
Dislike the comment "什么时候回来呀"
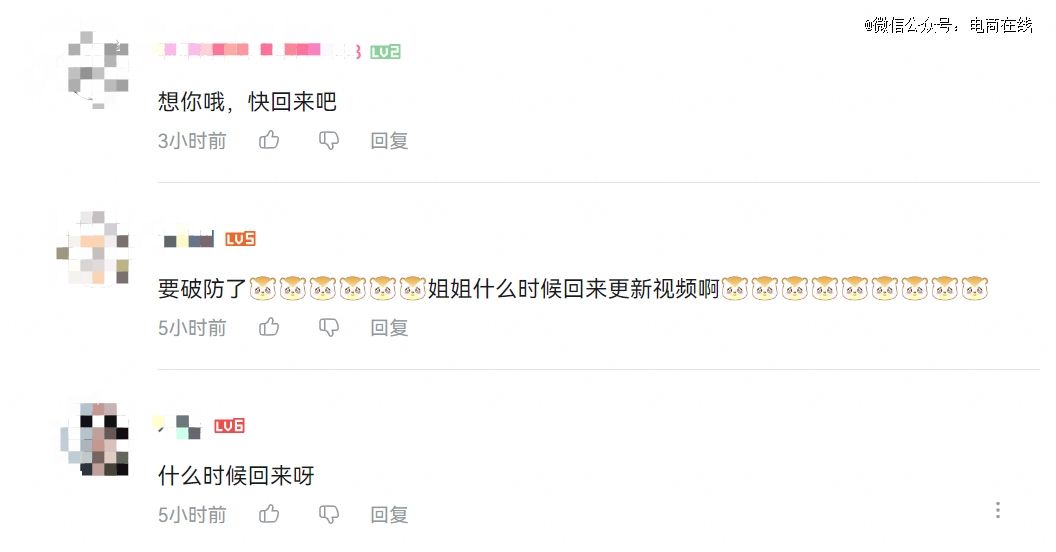329,515
